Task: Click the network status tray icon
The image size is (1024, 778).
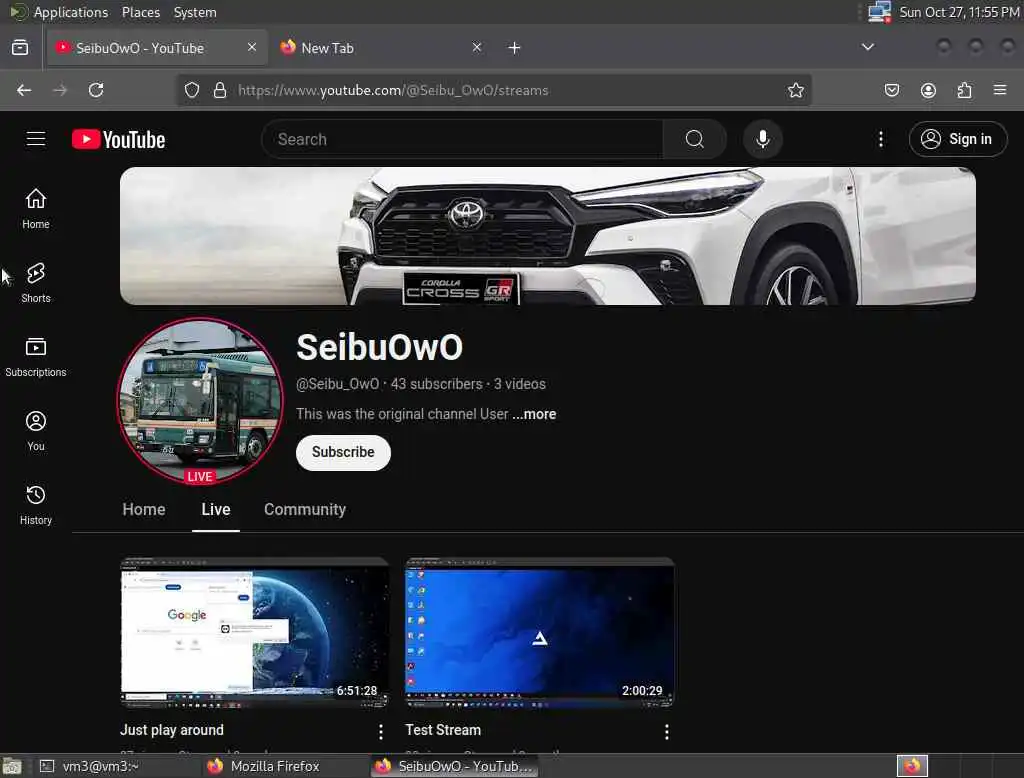Action: [880, 12]
